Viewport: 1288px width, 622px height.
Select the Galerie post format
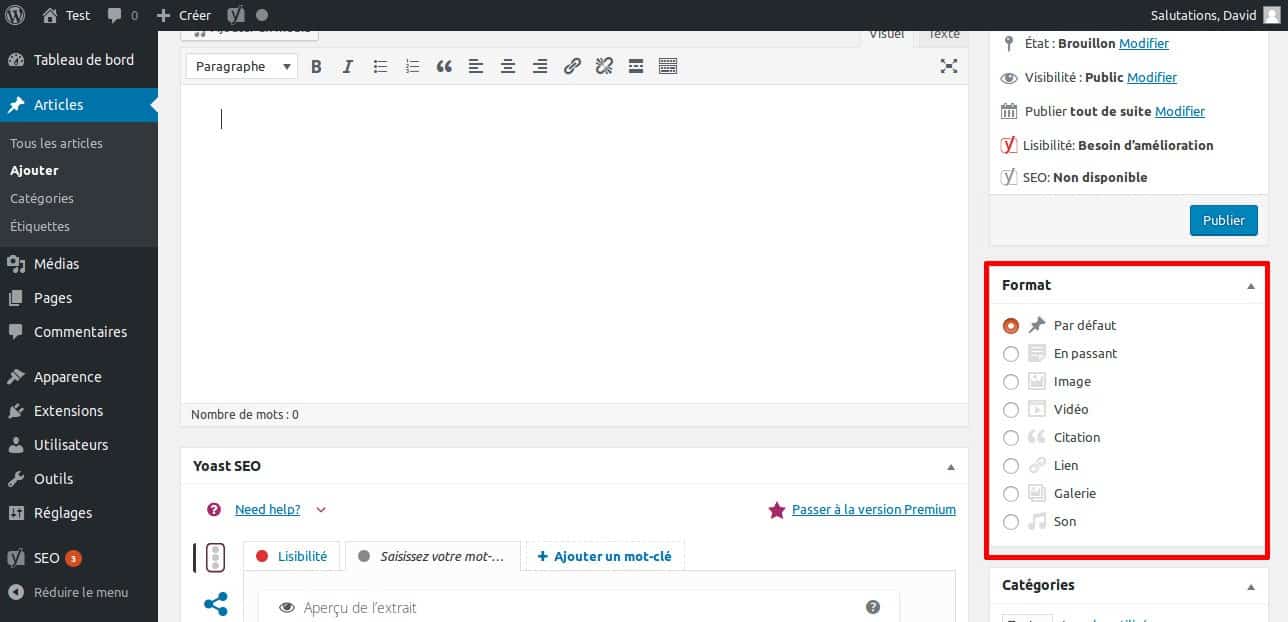click(x=1011, y=493)
